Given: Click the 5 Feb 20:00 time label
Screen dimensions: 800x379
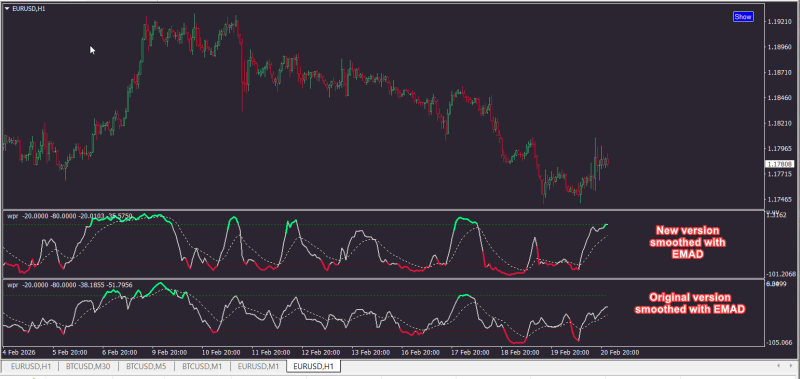Looking at the screenshot, I should click(69, 352).
